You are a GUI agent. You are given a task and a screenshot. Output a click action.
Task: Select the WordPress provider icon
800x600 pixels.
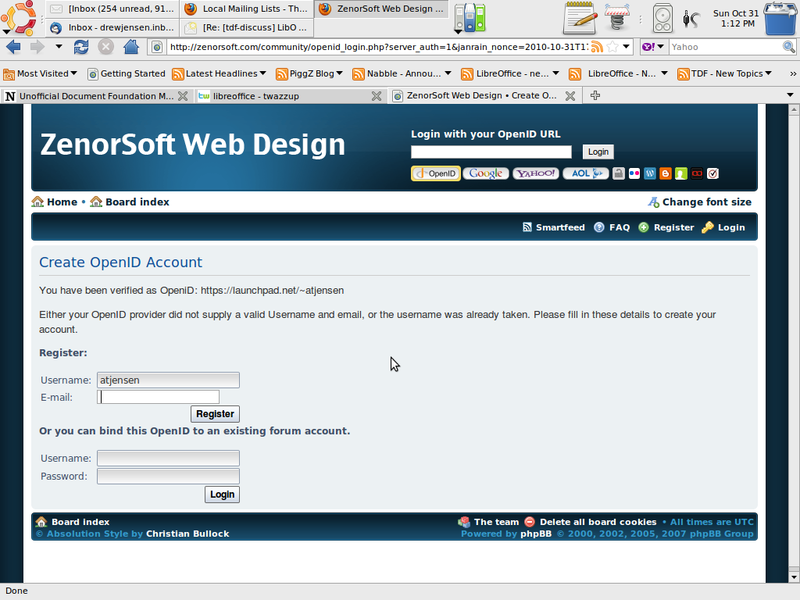[650, 173]
